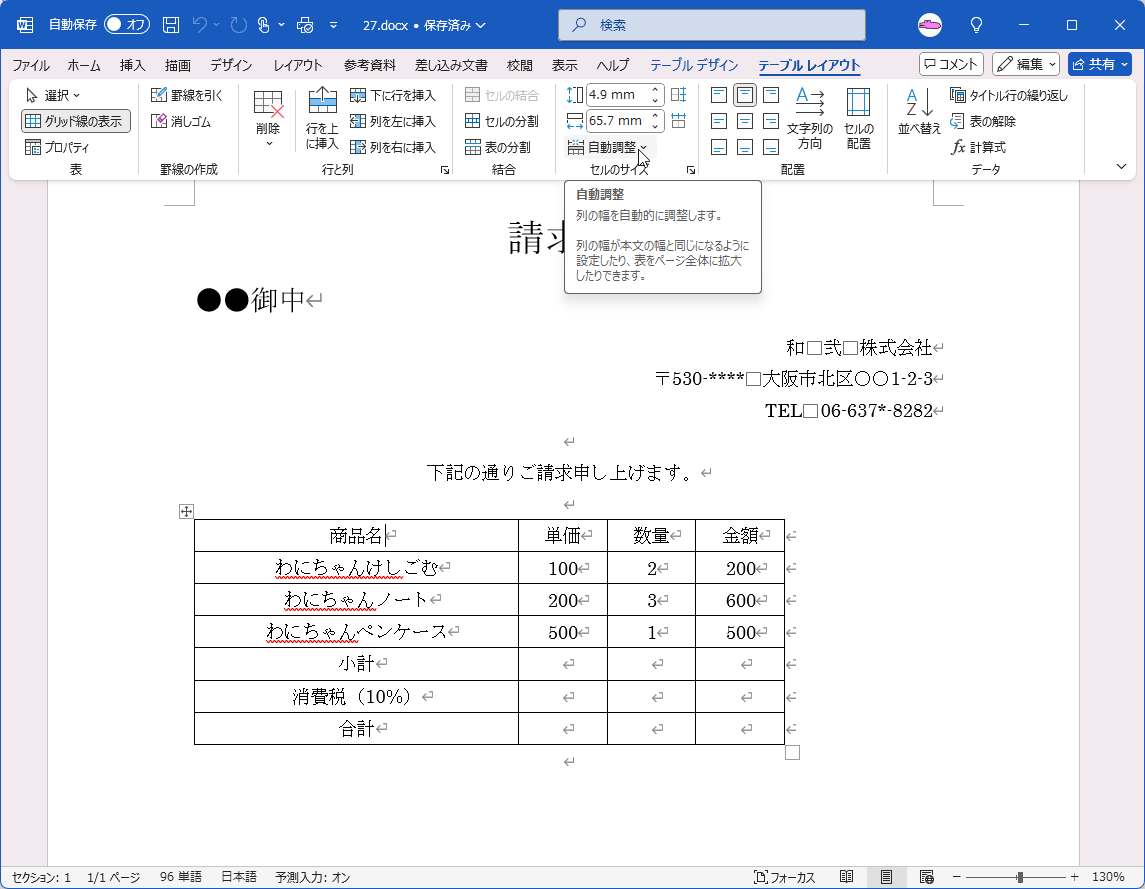
Task: Align cell text top left
Action: [719, 95]
